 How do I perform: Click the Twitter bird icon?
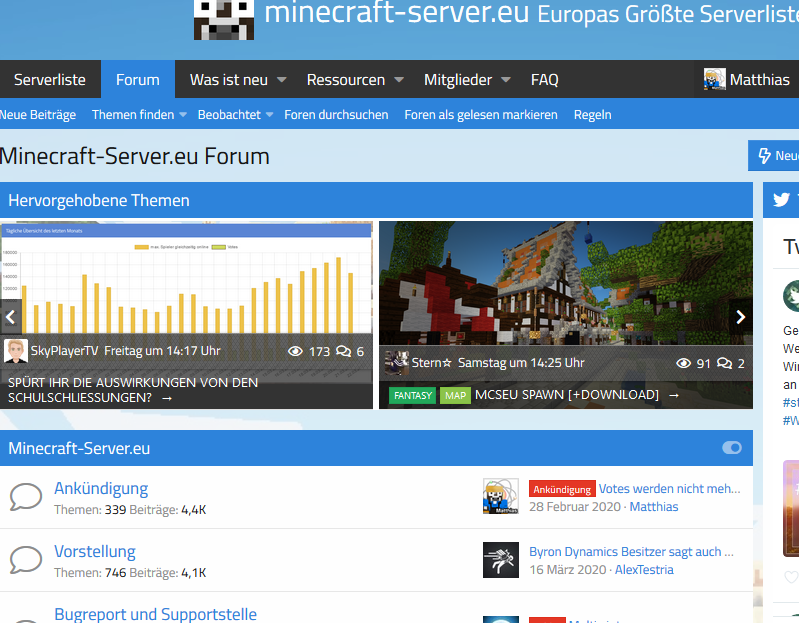click(781, 200)
